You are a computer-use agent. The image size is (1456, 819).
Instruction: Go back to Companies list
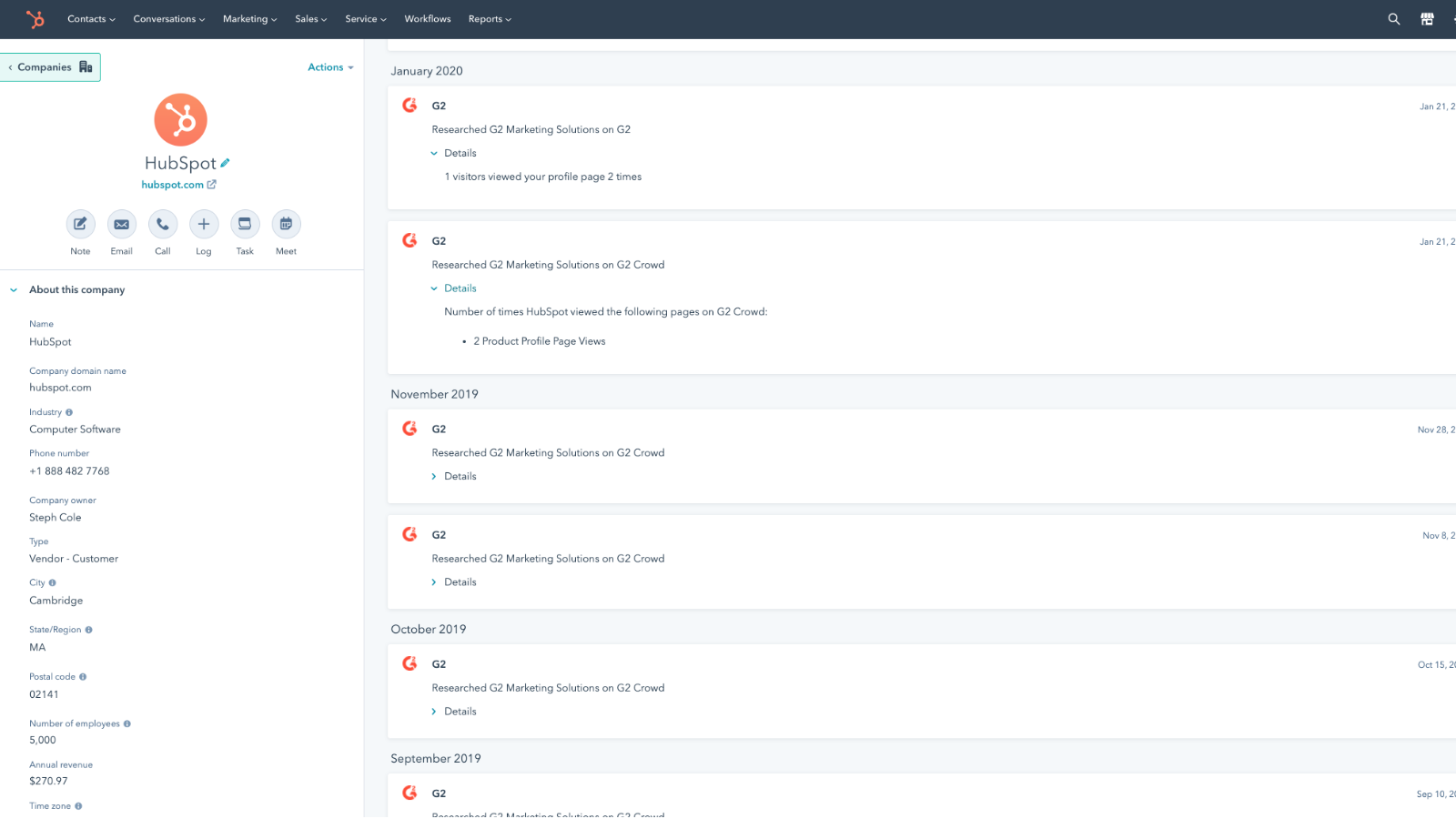click(50, 67)
